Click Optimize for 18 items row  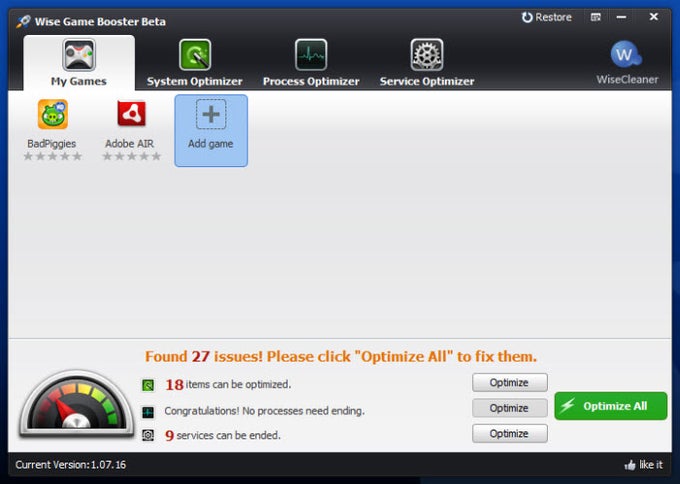point(510,383)
